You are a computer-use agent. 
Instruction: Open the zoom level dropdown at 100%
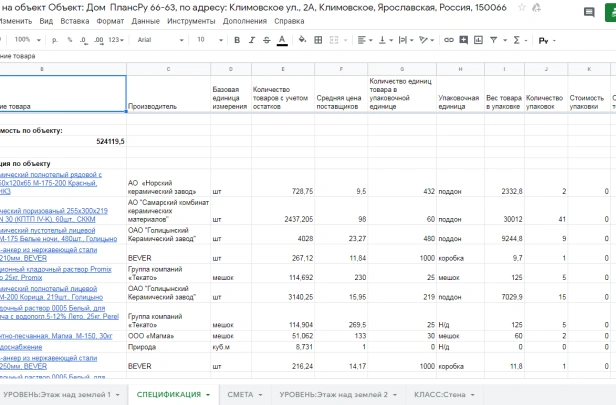[x=28, y=40]
